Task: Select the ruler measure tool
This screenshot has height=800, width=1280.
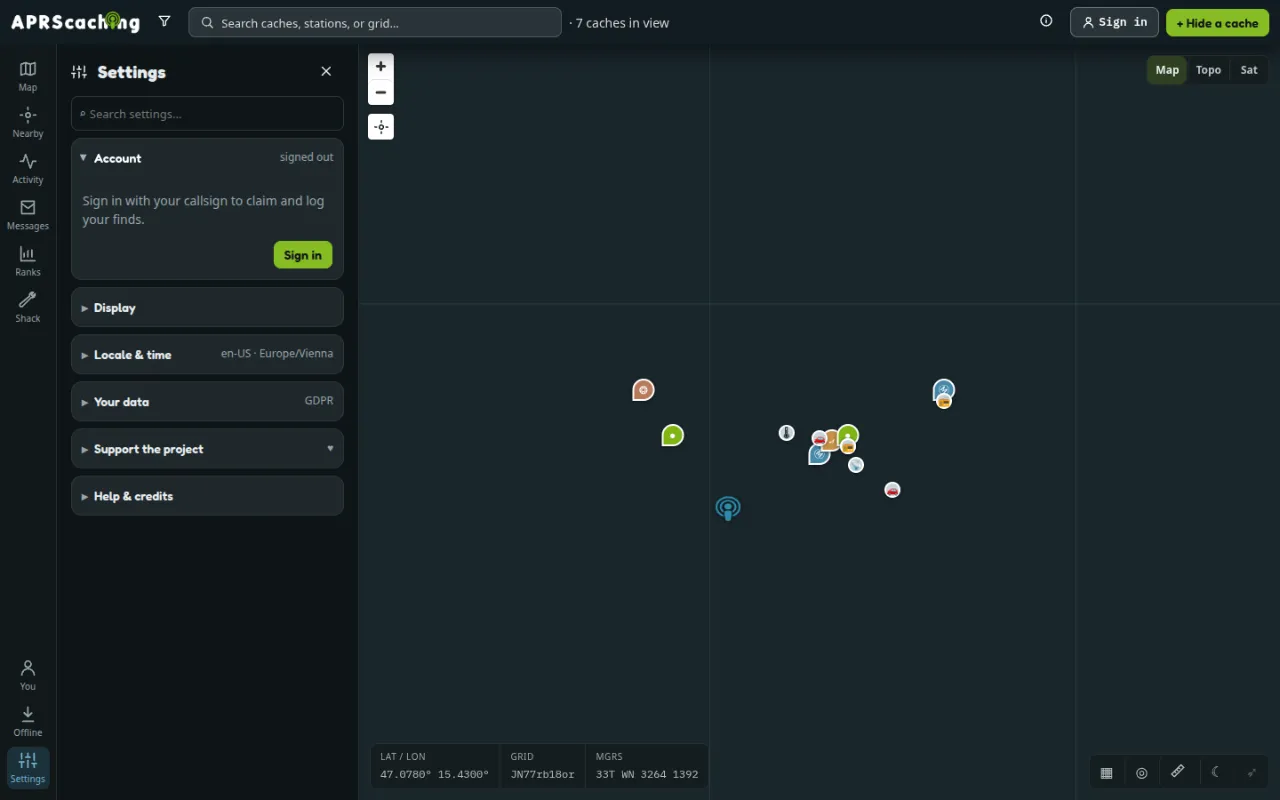Action: click(x=1178, y=772)
